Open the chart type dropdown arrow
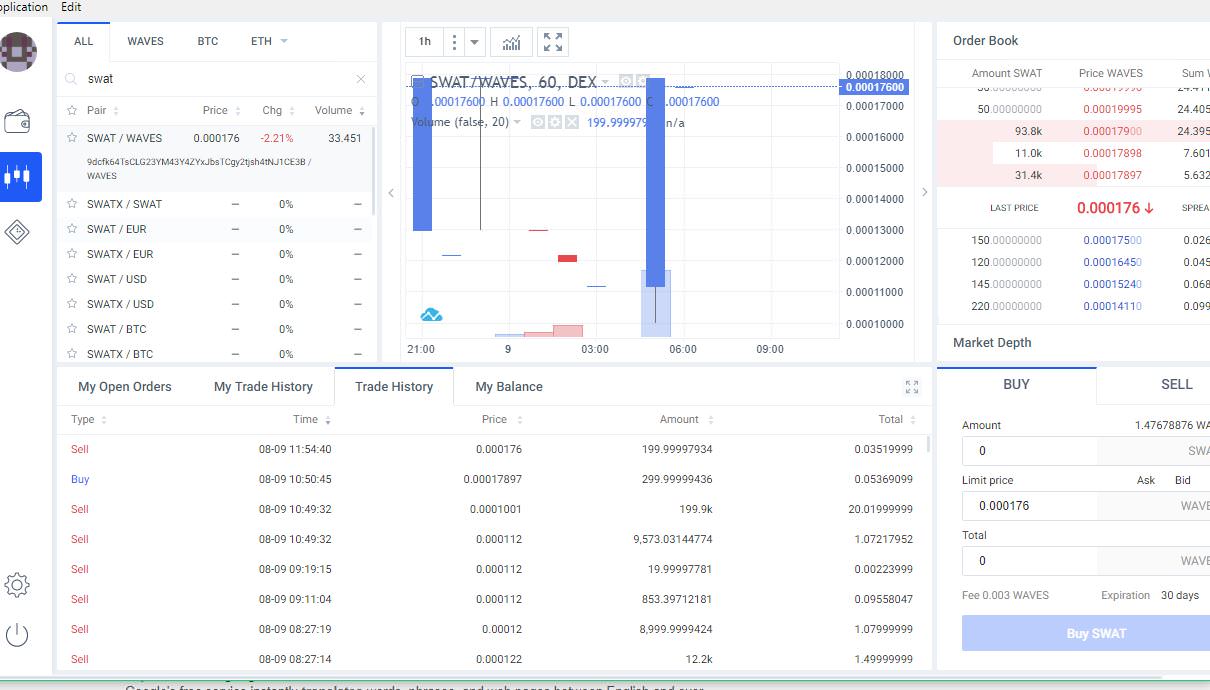The width and height of the screenshot is (1210, 690). tap(474, 42)
